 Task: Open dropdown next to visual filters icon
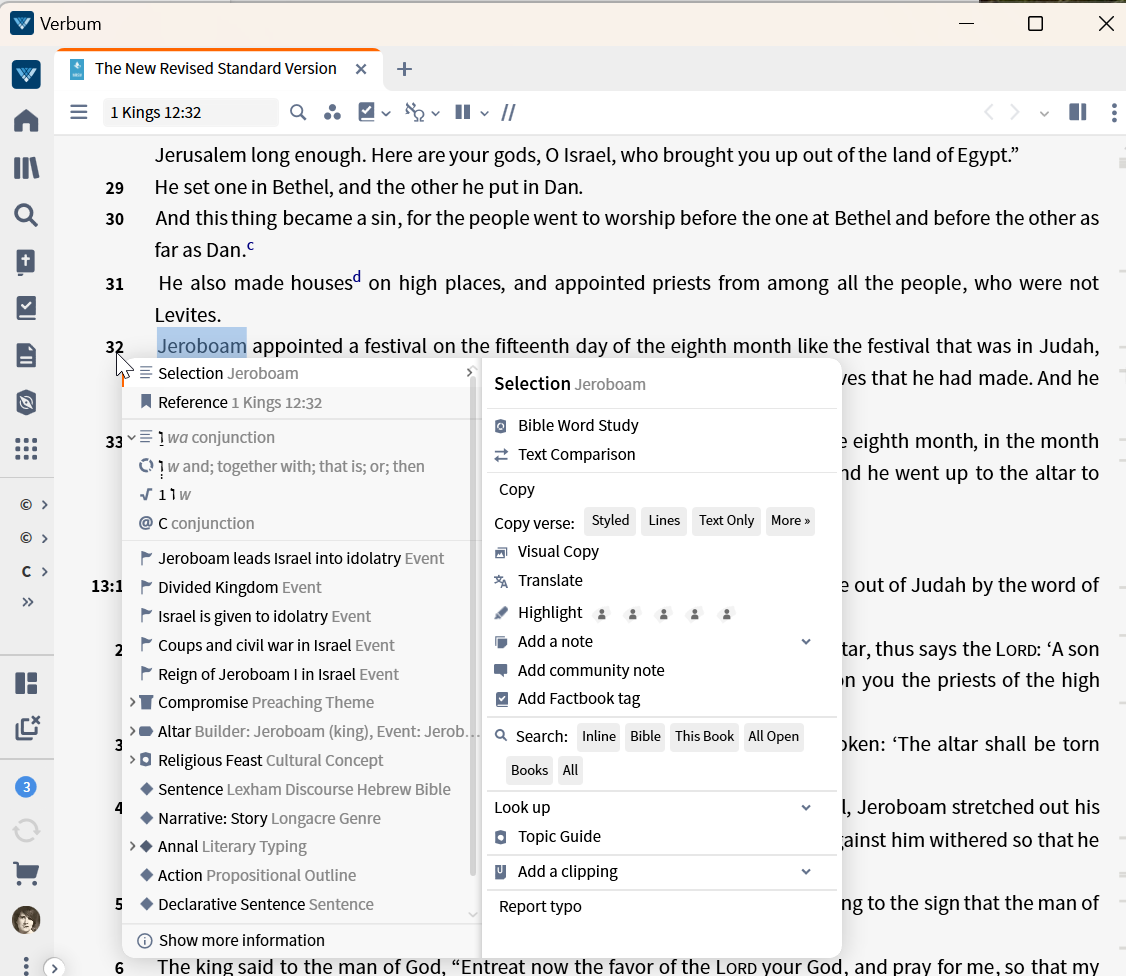tap(386, 113)
